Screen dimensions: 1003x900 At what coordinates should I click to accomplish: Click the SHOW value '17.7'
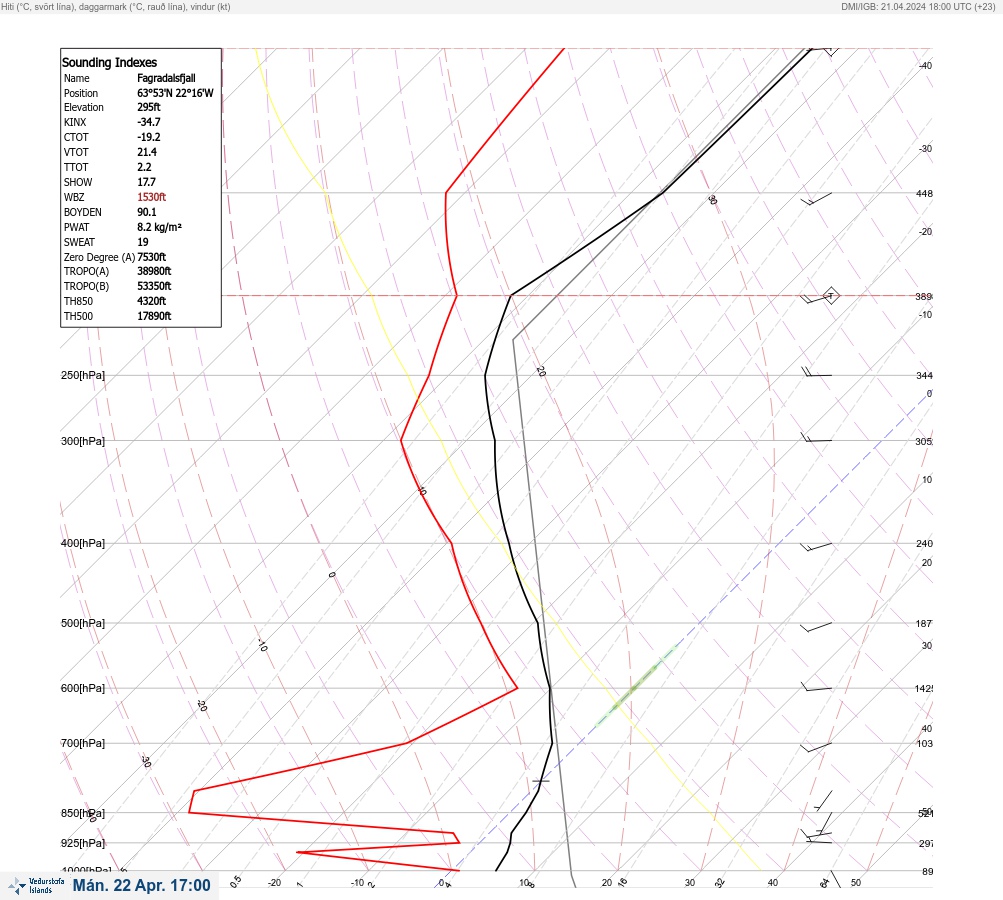[146, 182]
